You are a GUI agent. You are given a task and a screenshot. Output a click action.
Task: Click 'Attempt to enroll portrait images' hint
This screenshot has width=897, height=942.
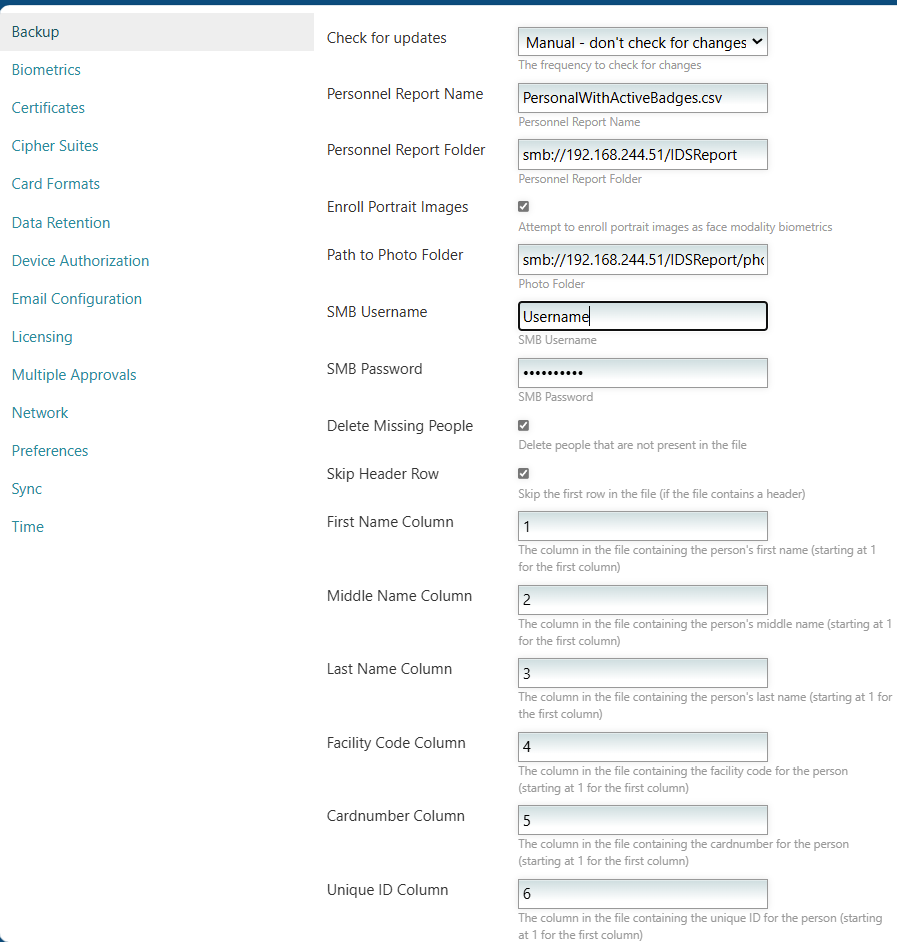pos(675,227)
